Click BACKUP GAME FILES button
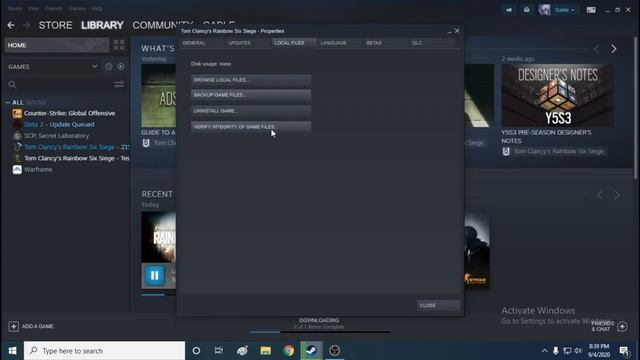Viewport: 640px width, 360px height. [x=251, y=95]
